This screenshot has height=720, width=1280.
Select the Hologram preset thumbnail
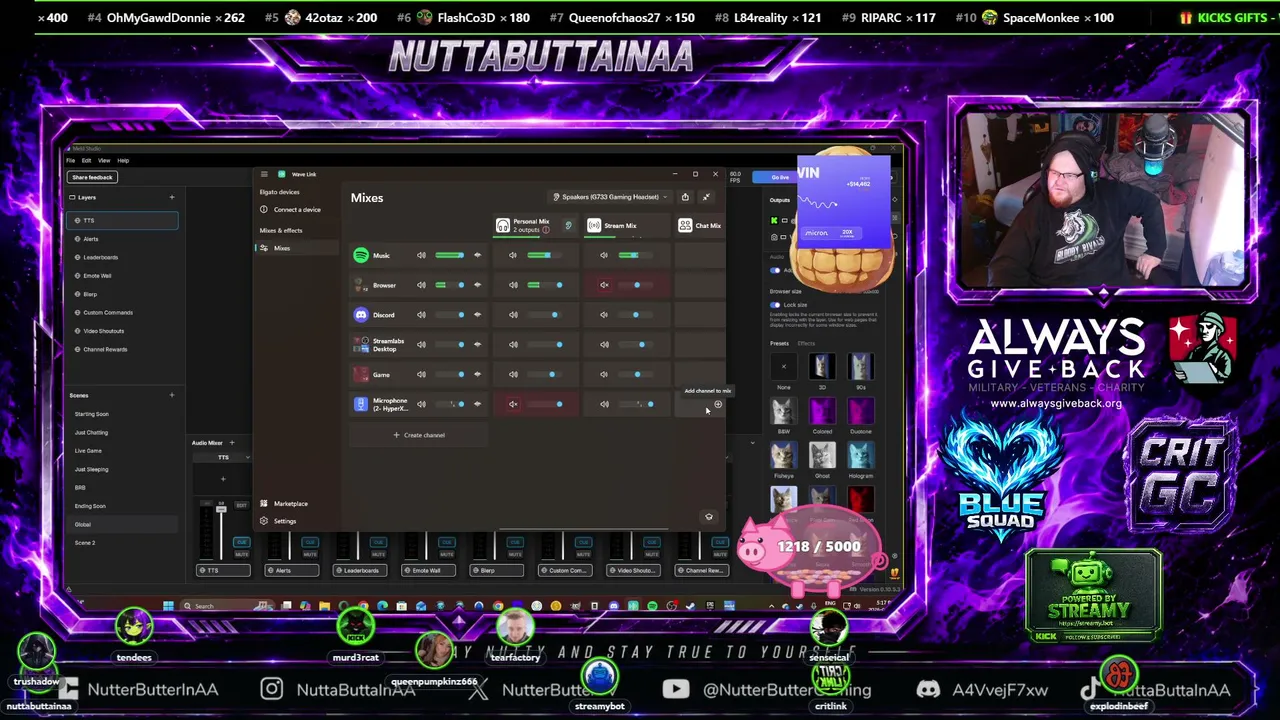[x=860, y=456]
